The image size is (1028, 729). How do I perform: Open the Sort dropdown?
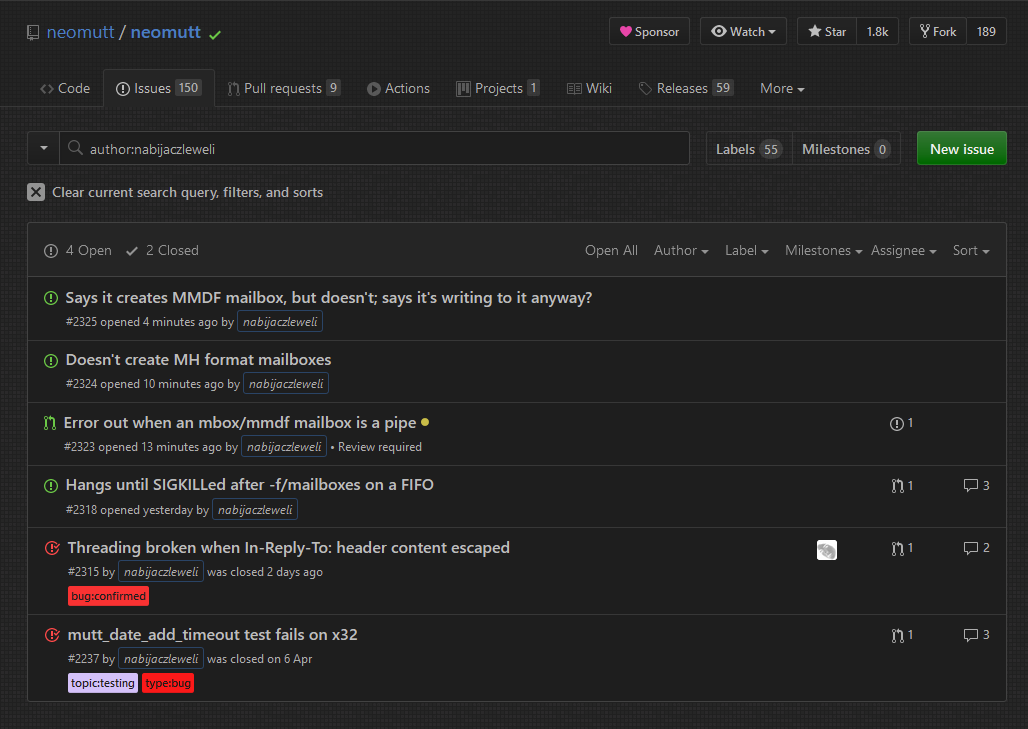pyautogui.click(x=970, y=251)
